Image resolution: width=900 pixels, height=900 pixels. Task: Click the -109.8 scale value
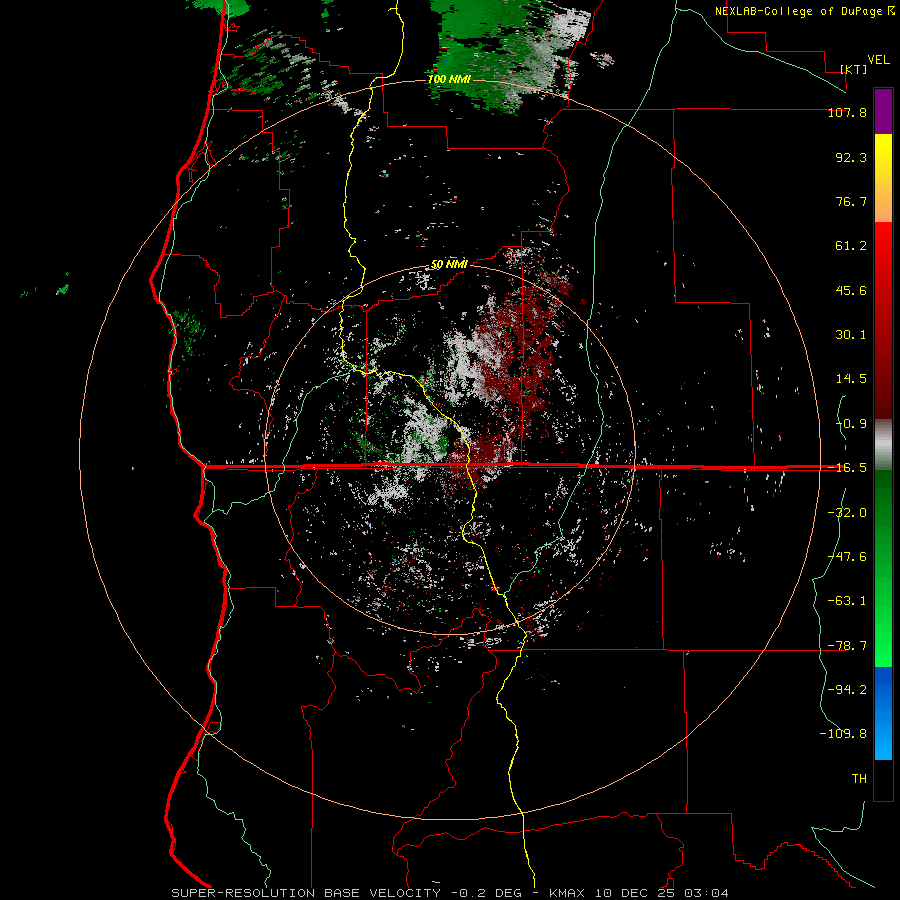pos(843,734)
